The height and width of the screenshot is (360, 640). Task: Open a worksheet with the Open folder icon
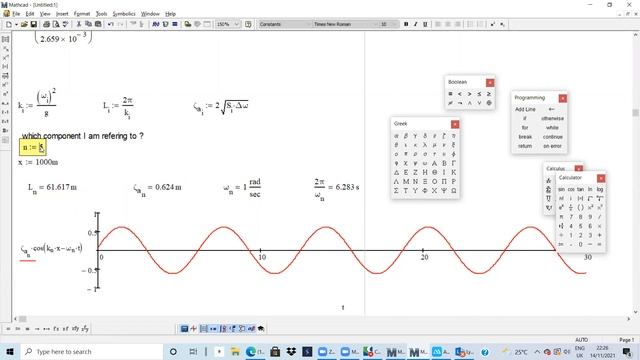tap(24, 24)
